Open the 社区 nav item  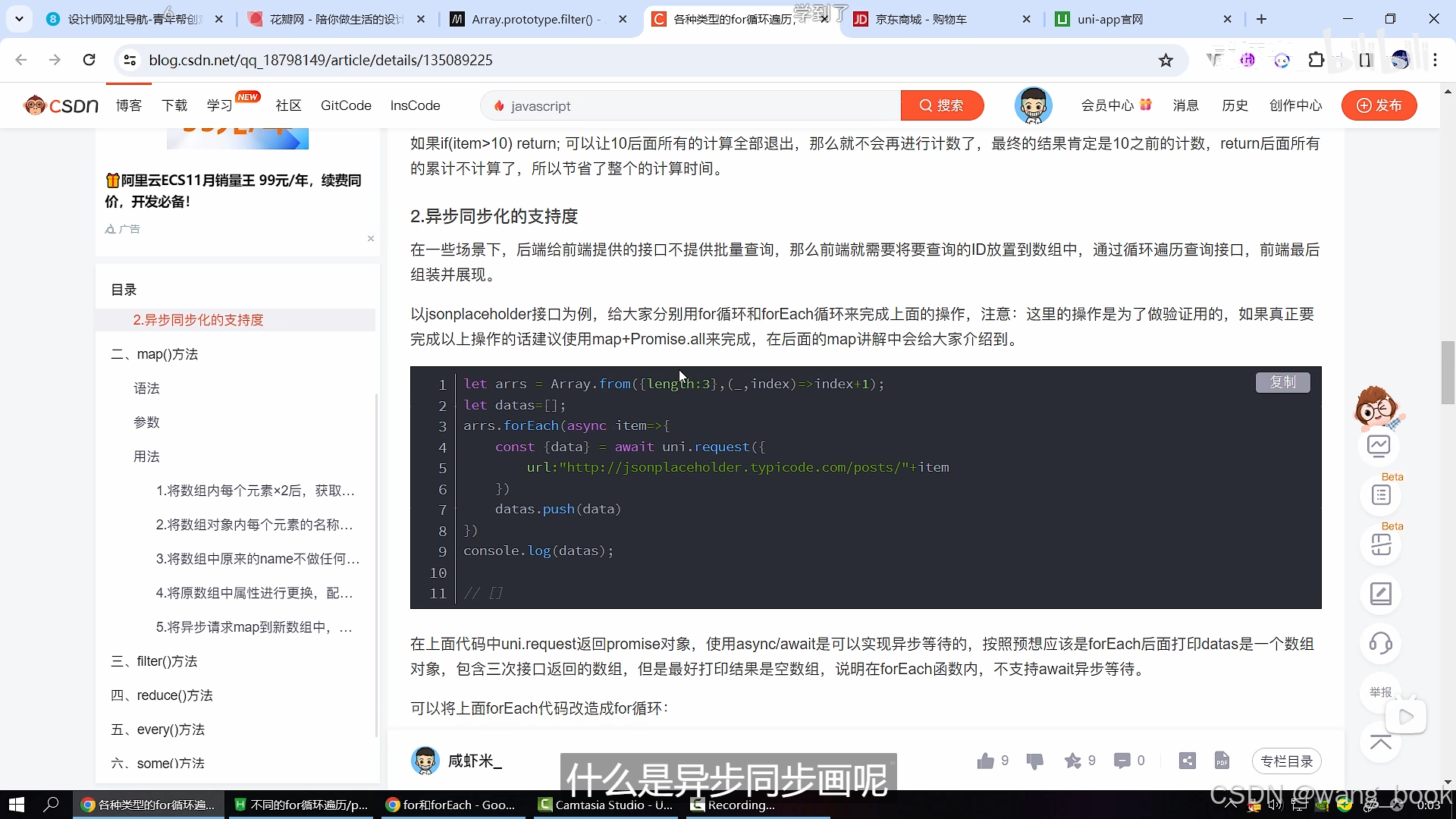(288, 105)
